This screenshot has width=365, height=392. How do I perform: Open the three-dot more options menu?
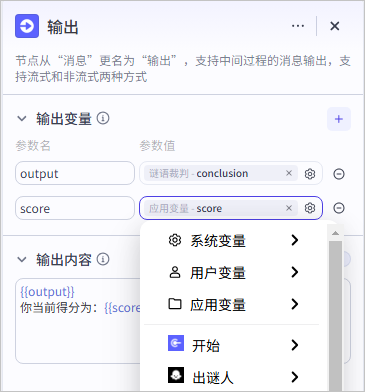coord(298,26)
